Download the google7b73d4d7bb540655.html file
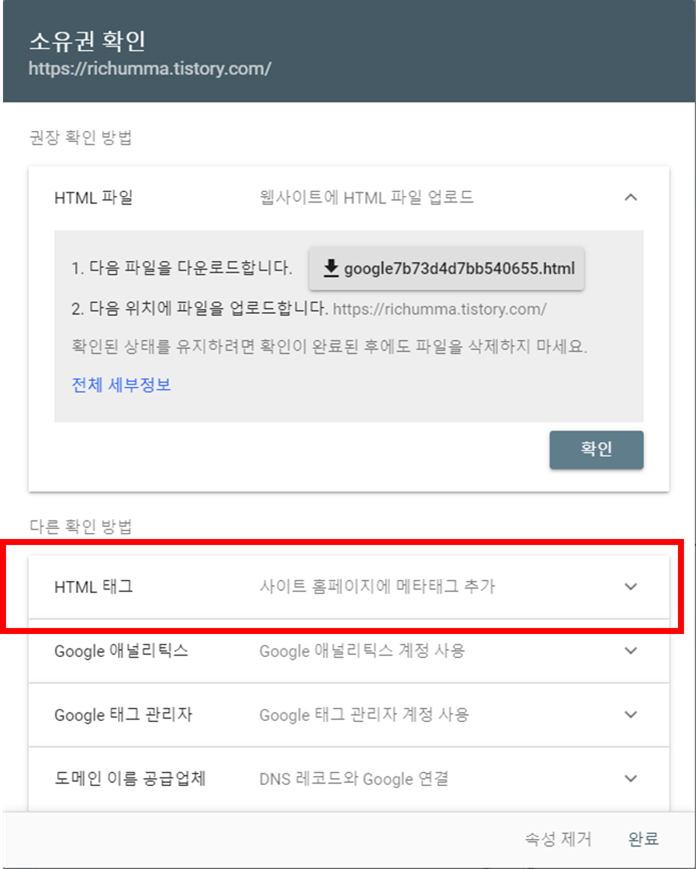Image resolution: width=696 pixels, height=869 pixels. [x=446, y=269]
